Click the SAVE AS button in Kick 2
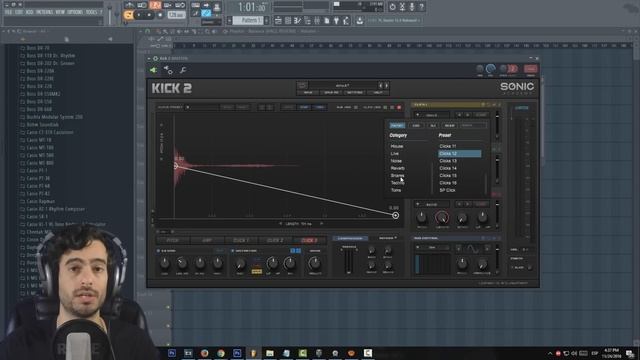The height and width of the screenshot is (360, 640). (x=331, y=93)
